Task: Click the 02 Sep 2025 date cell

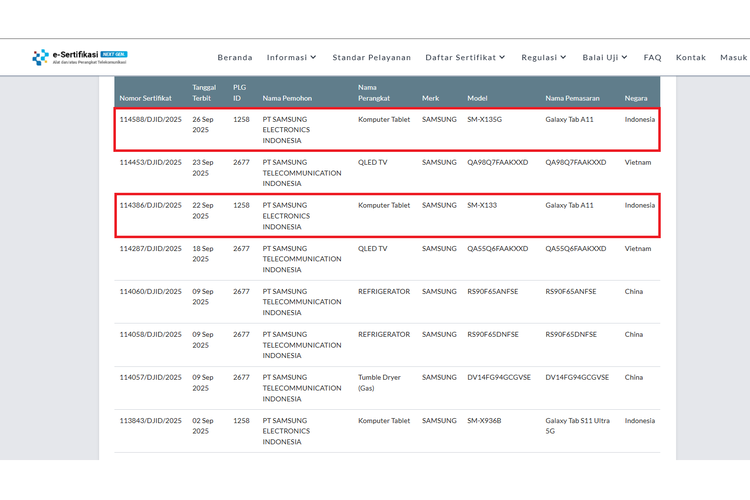Action: tap(203, 426)
